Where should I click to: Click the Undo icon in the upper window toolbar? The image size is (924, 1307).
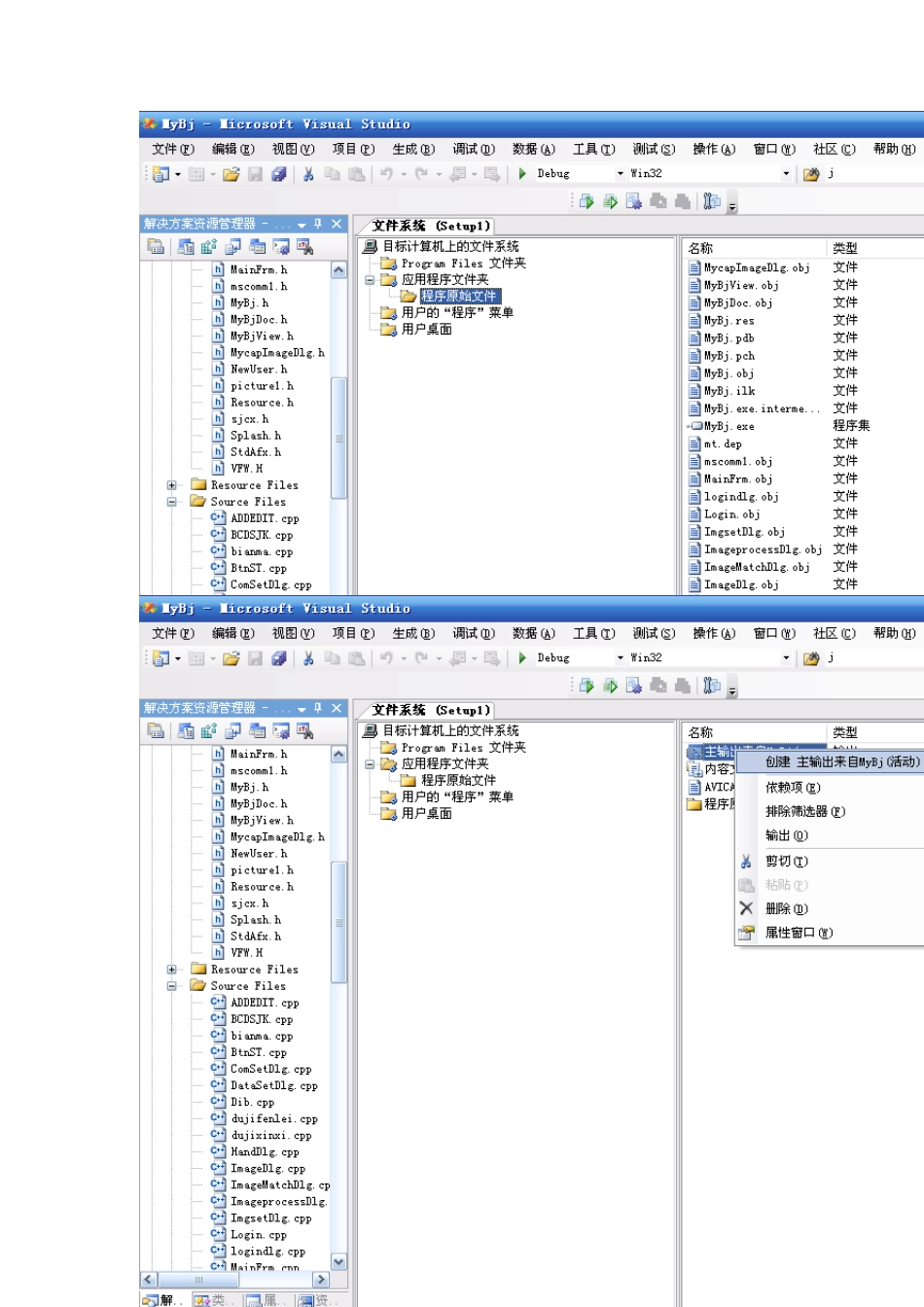[386, 174]
